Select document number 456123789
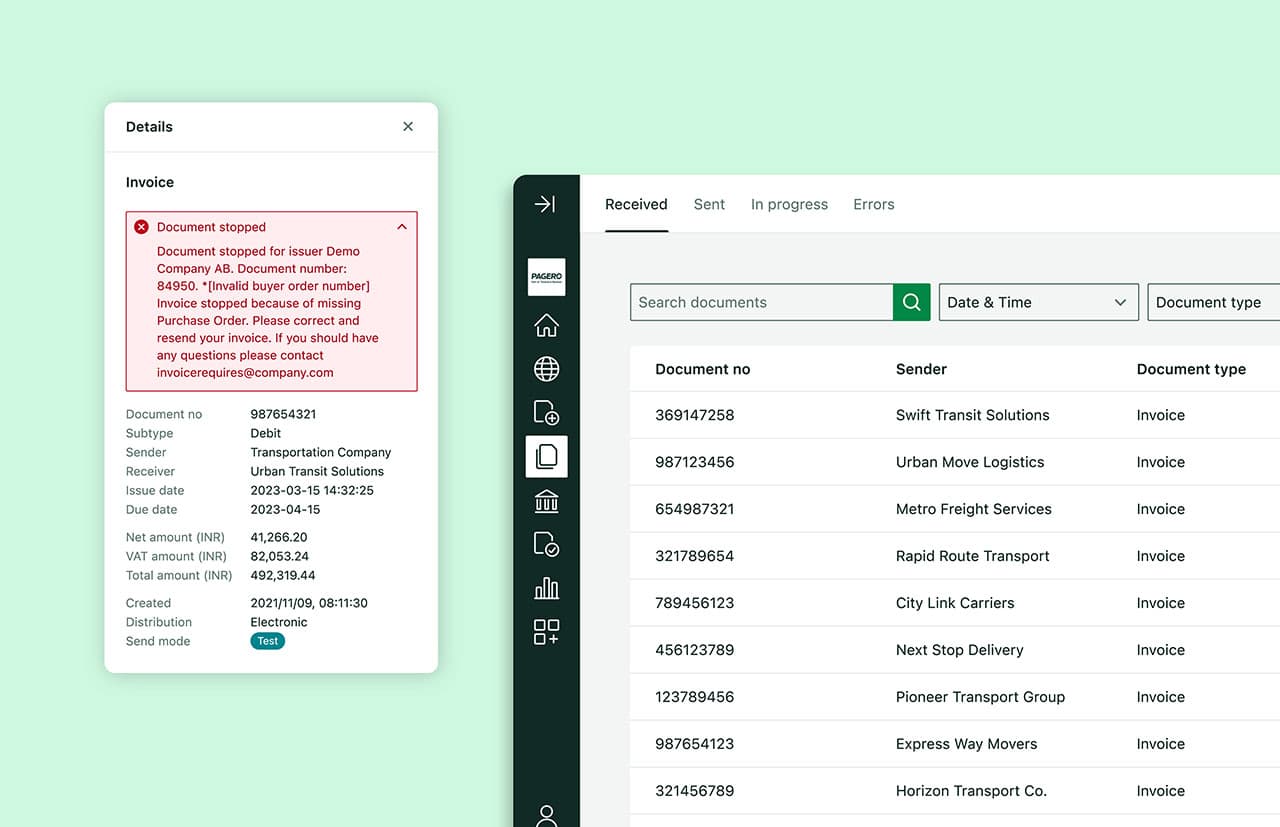This screenshot has height=827, width=1280. pyautogui.click(x=694, y=650)
